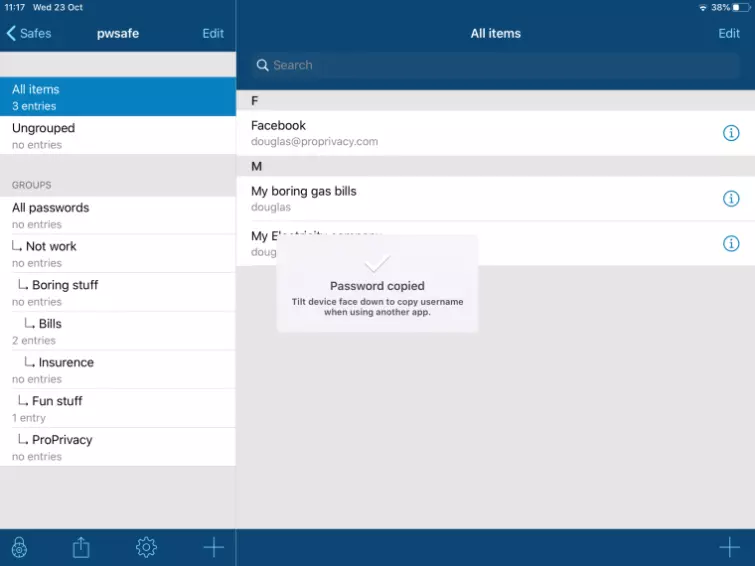Tap Edit in the pwsafe sidebar header
The image size is (755, 566).
pos(213,33)
